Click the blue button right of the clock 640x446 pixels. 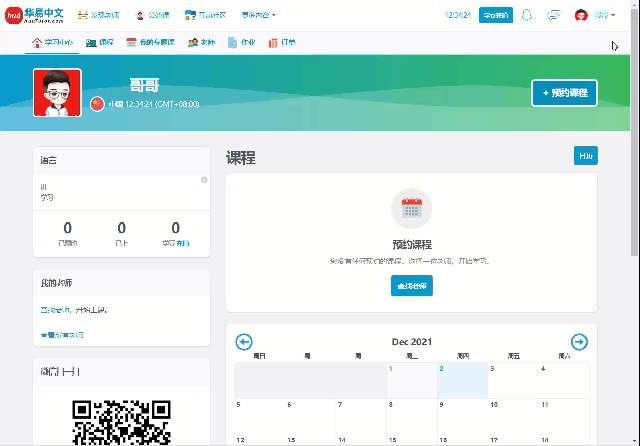pyautogui.click(x=496, y=15)
